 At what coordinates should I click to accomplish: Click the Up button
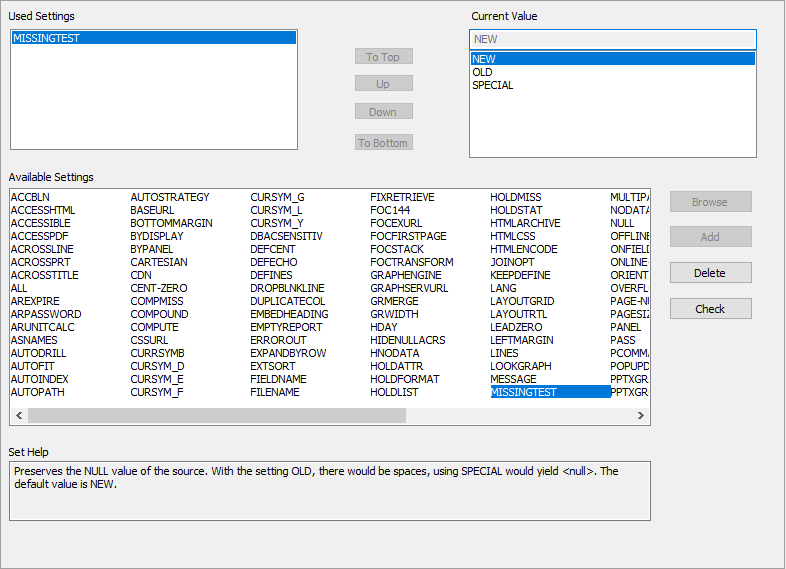click(383, 84)
